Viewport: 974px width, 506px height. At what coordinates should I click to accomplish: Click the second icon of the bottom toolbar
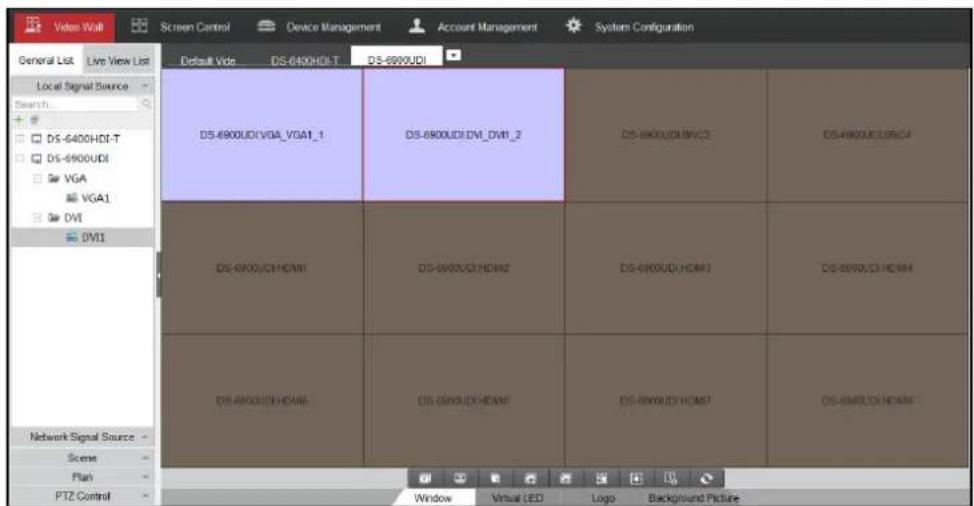460,478
